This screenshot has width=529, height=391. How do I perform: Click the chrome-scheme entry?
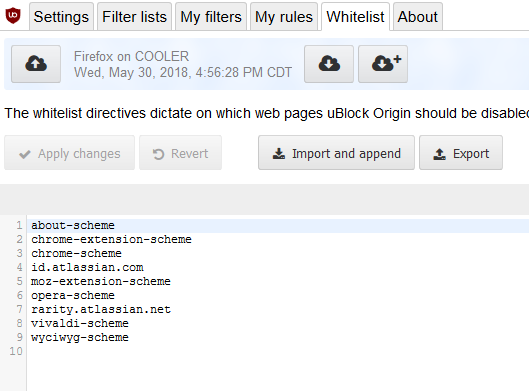pyautogui.click(x=76, y=254)
